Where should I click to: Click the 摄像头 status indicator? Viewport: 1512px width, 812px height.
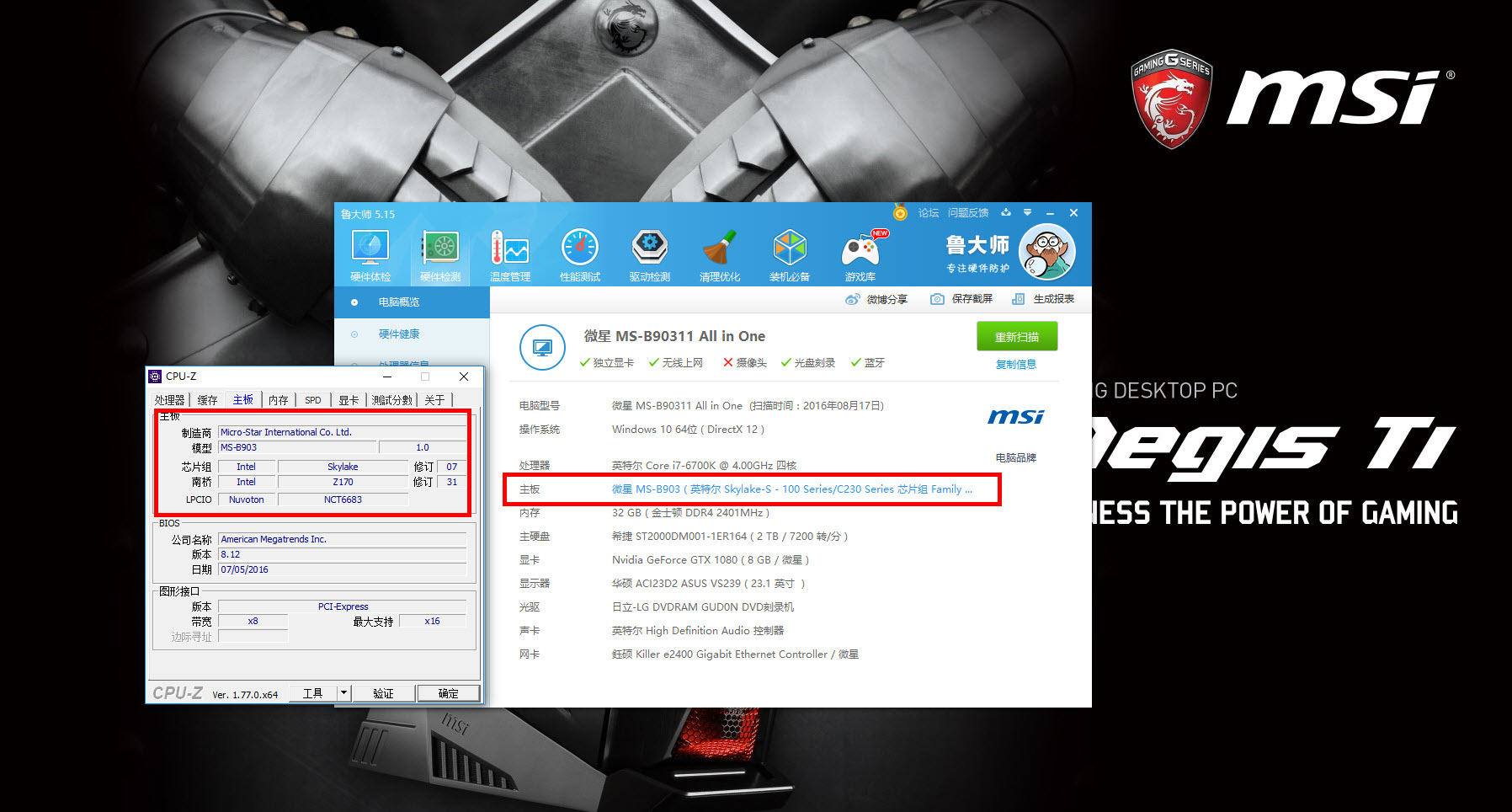click(745, 363)
